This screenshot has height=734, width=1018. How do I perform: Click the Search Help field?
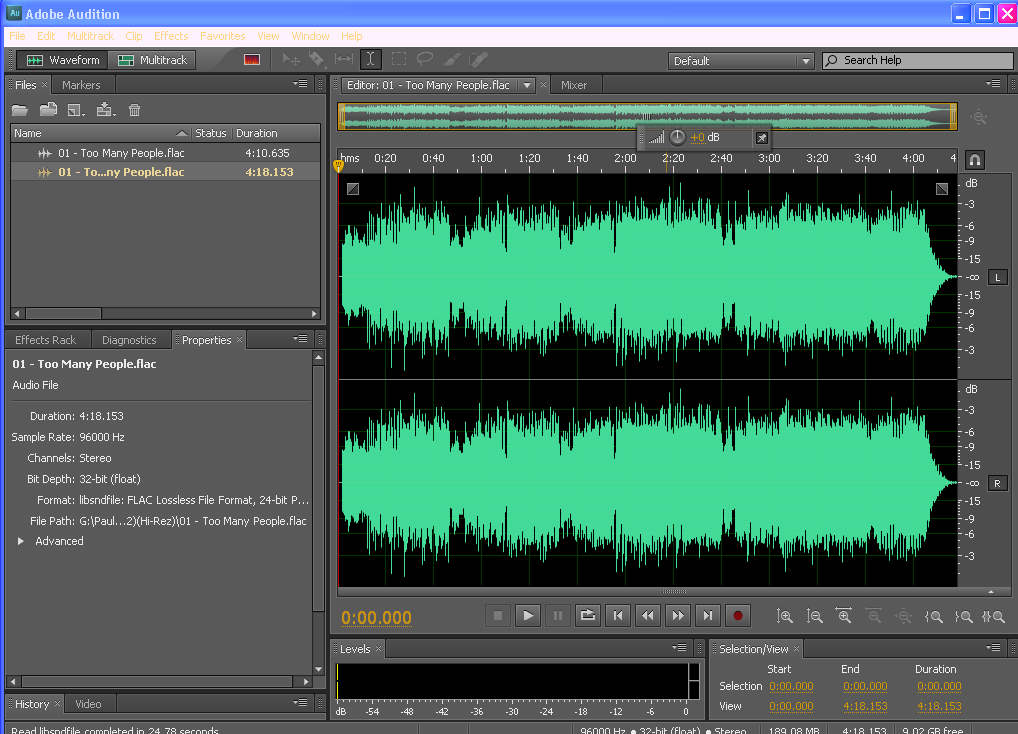(917, 60)
